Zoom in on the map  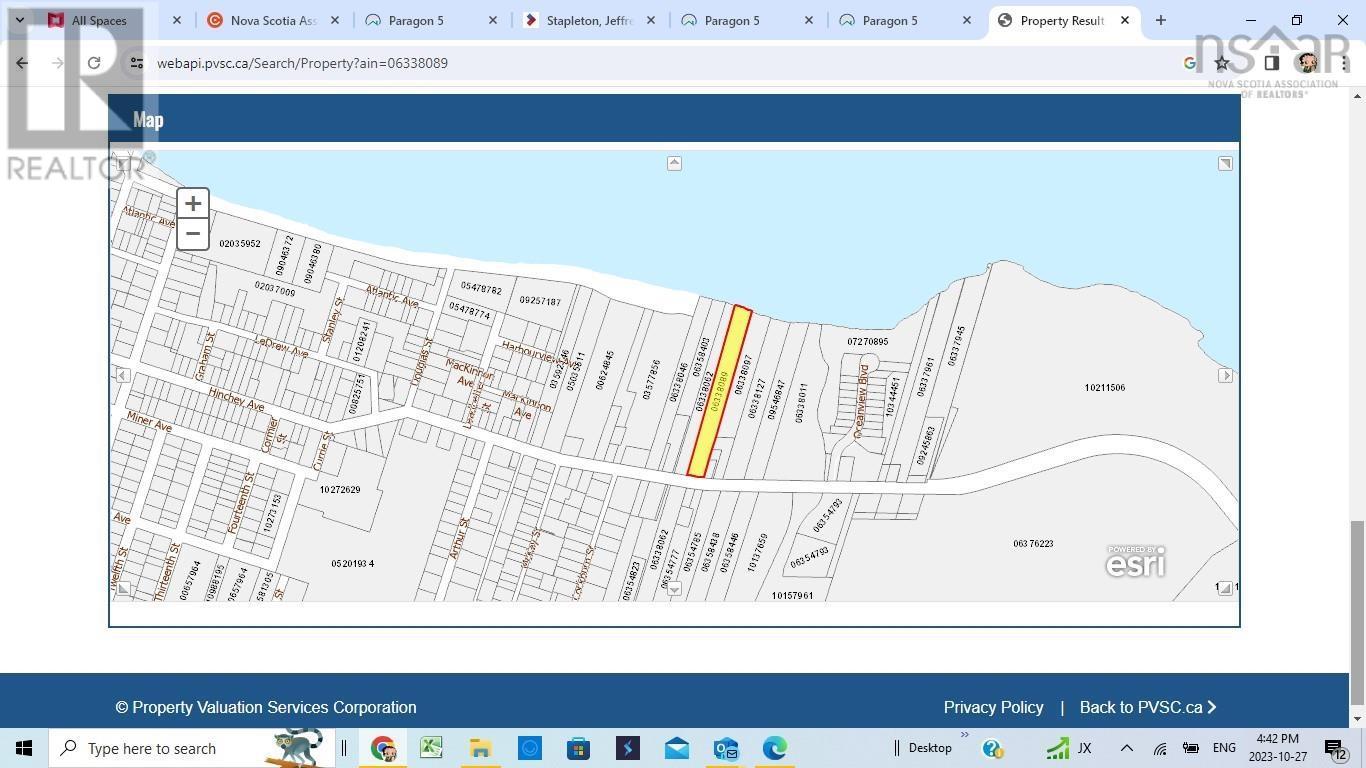[x=193, y=203]
